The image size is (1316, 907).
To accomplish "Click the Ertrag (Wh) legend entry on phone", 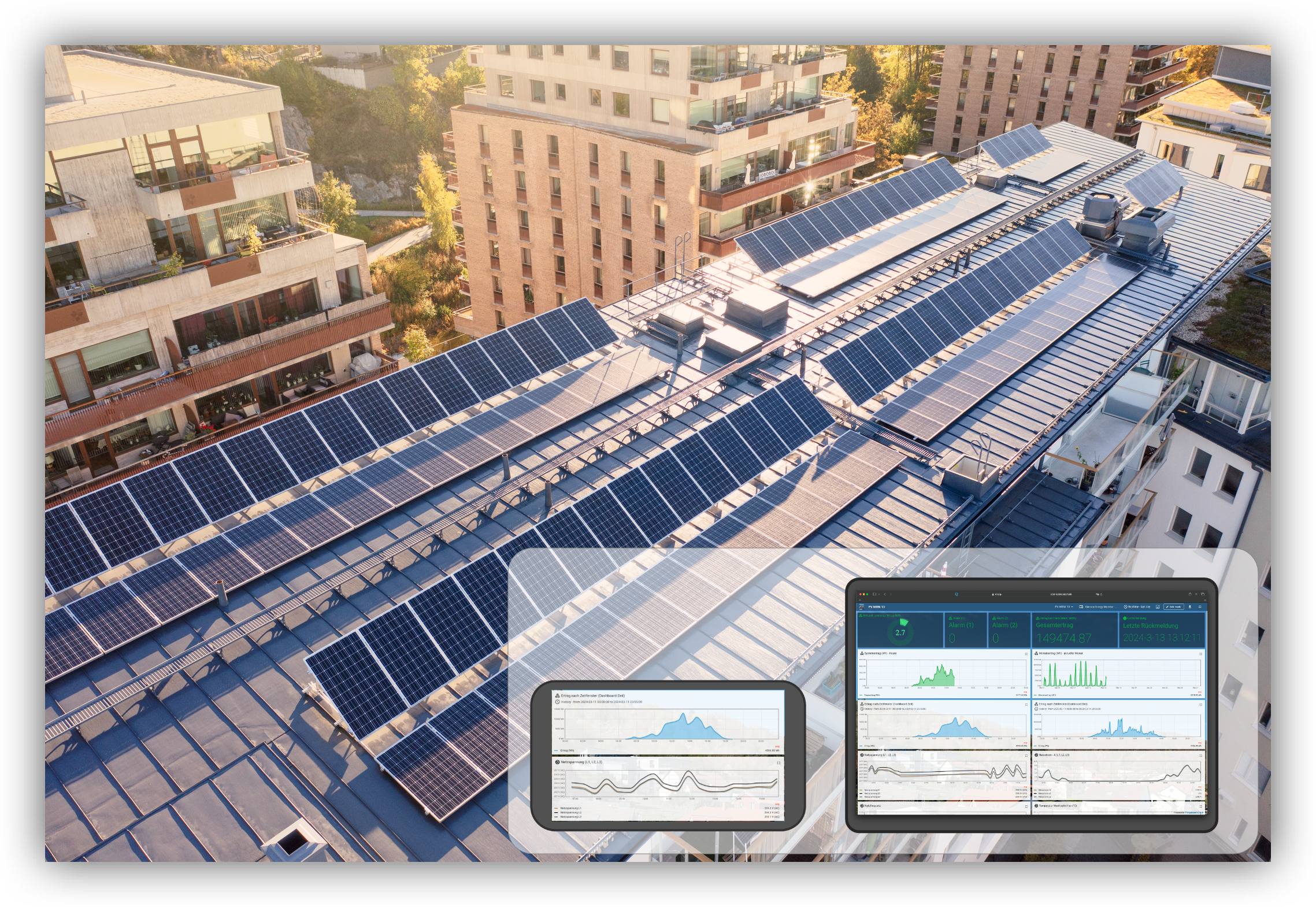I will [564, 750].
